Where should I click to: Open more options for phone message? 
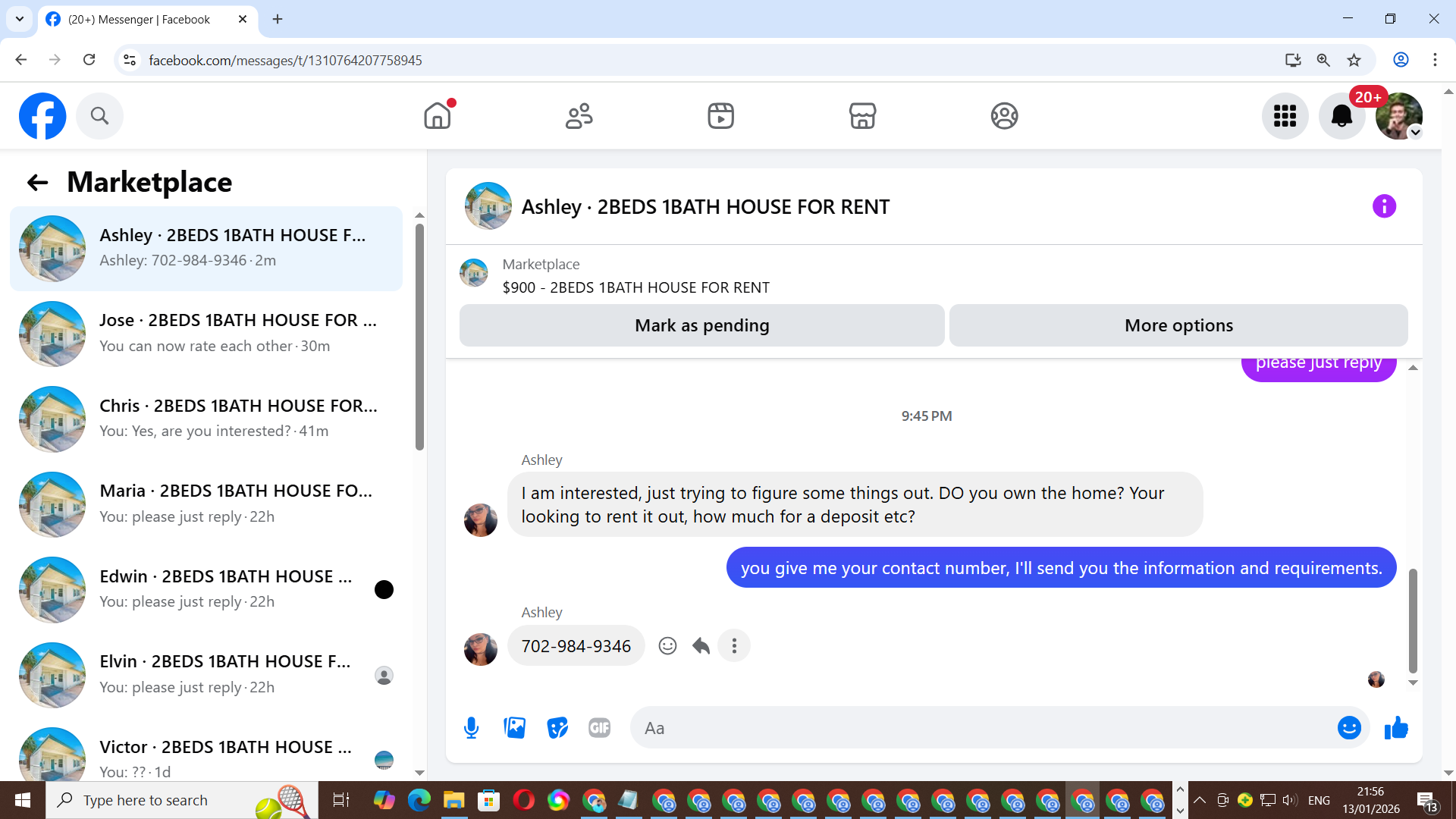[x=734, y=646]
